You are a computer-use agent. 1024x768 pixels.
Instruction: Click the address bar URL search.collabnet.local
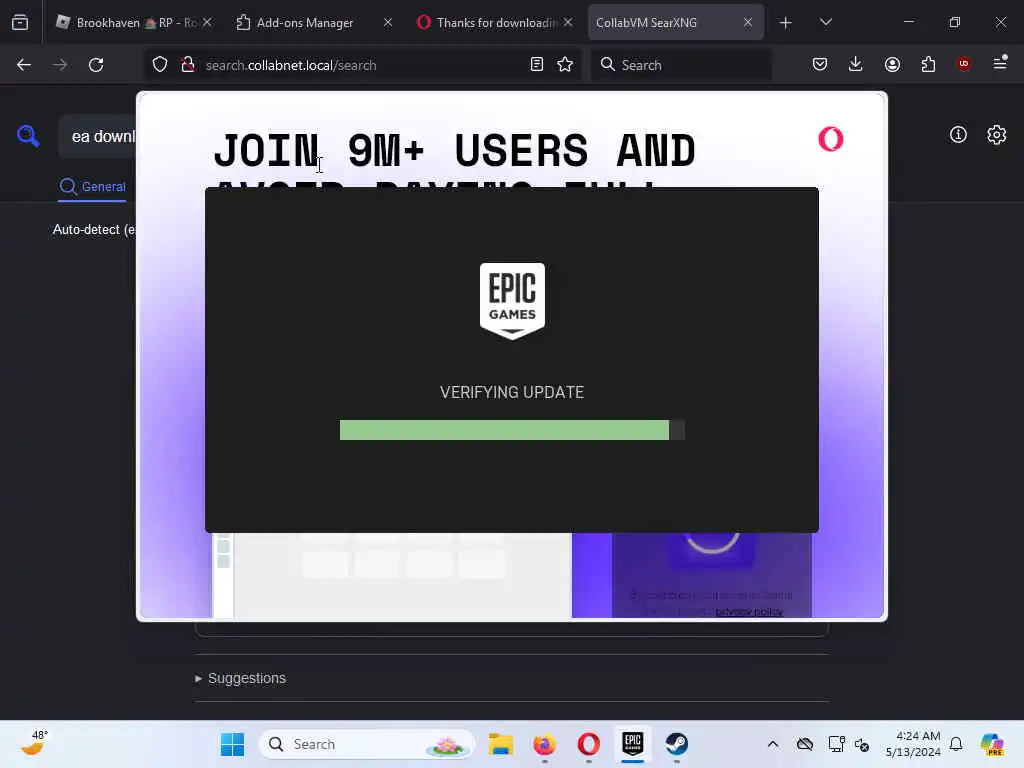coord(291,65)
